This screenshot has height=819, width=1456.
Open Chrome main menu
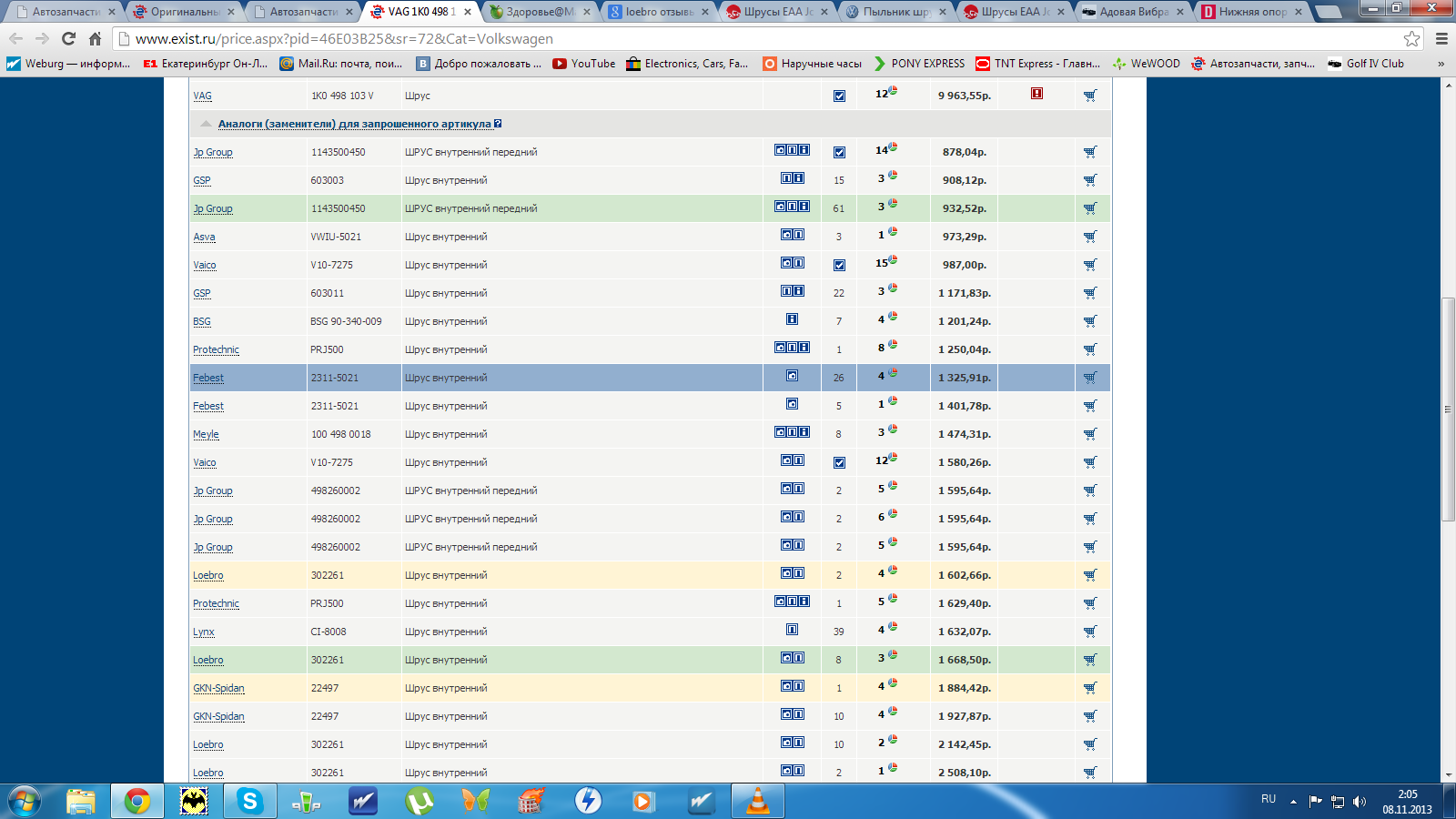1441,38
